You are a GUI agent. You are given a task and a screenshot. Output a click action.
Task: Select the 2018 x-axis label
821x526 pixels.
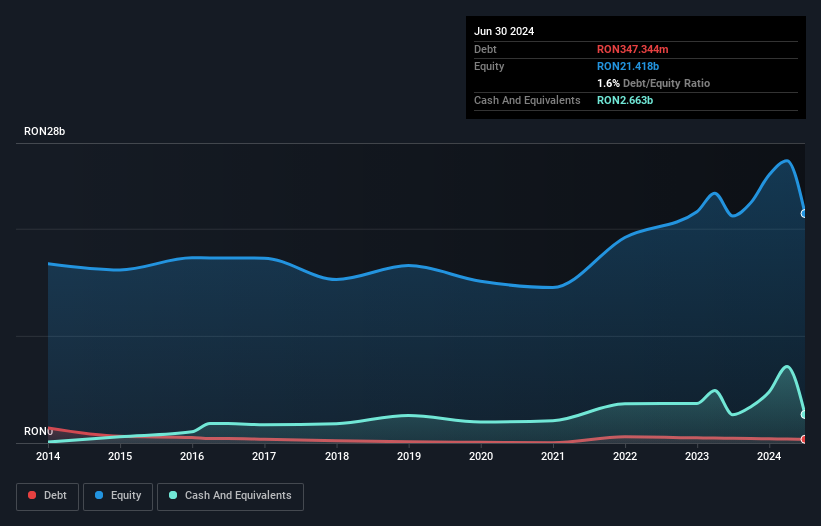(337, 456)
